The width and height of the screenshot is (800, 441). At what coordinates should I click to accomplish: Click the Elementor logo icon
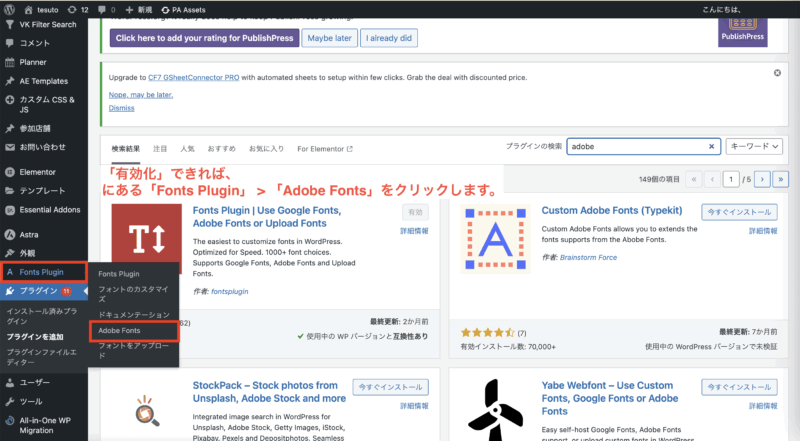(10, 173)
